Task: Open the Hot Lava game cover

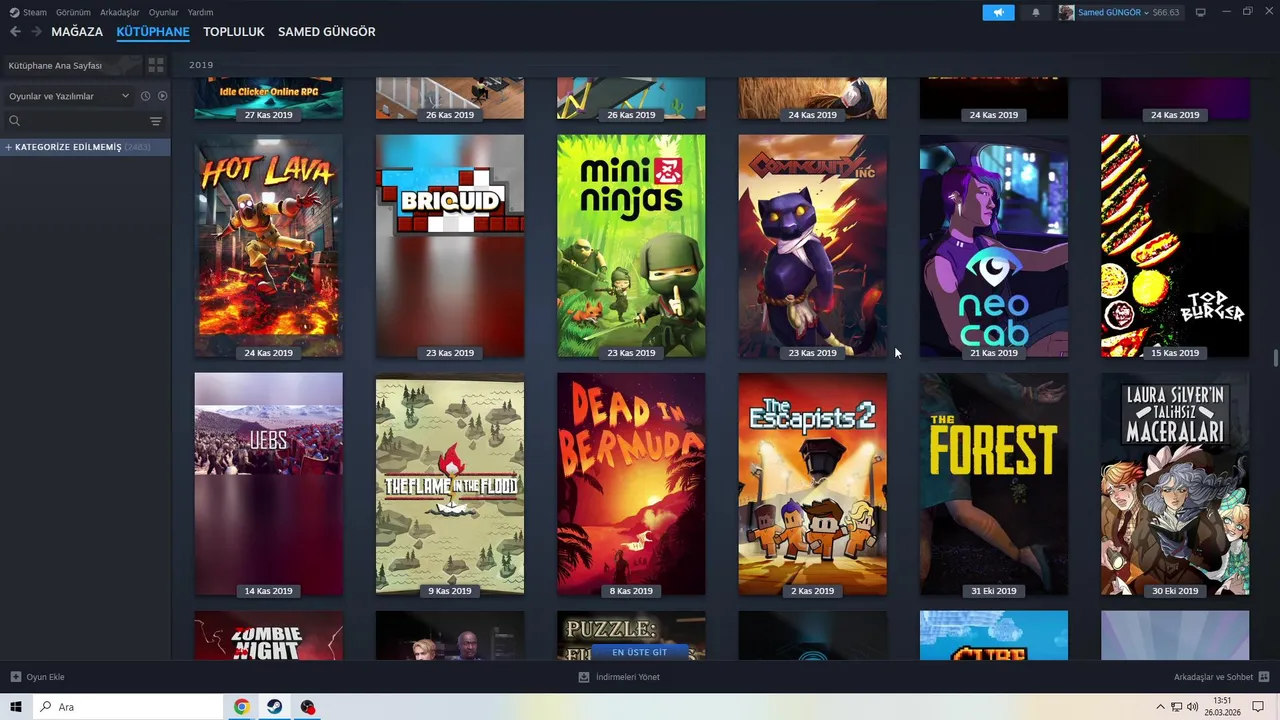Action: point(268,246)
